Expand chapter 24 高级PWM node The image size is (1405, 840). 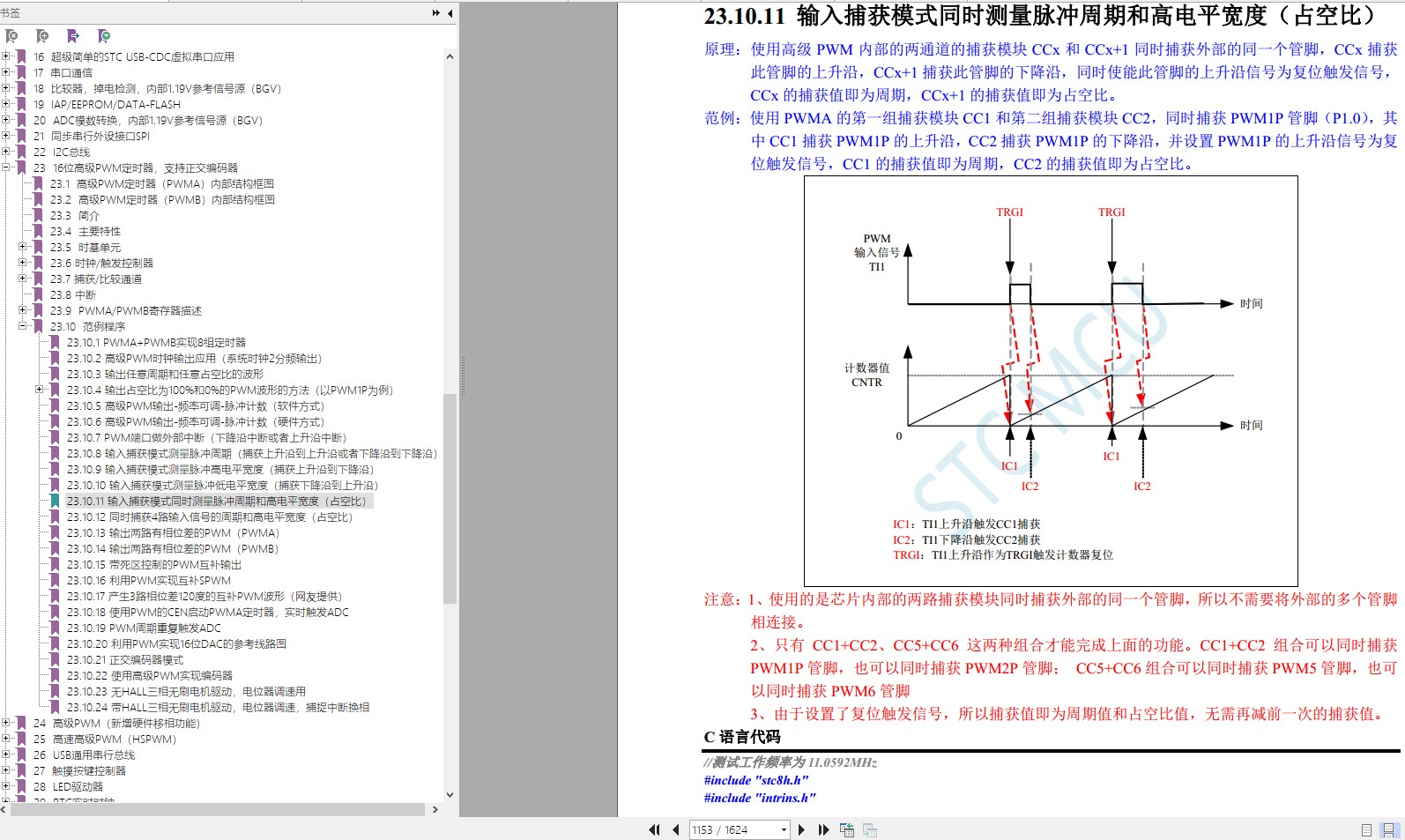click(x=6, y=723)
